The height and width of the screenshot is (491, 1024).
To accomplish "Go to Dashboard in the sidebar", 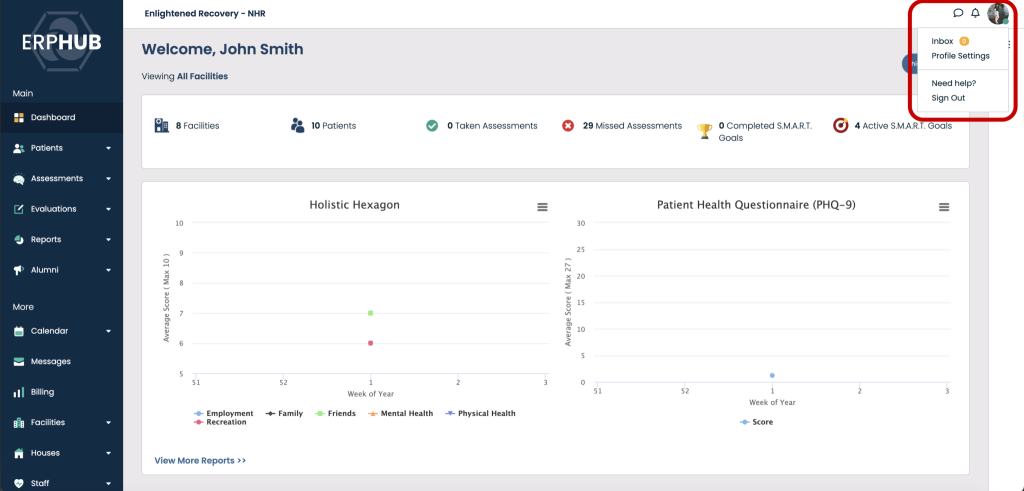I will [61, 118].
